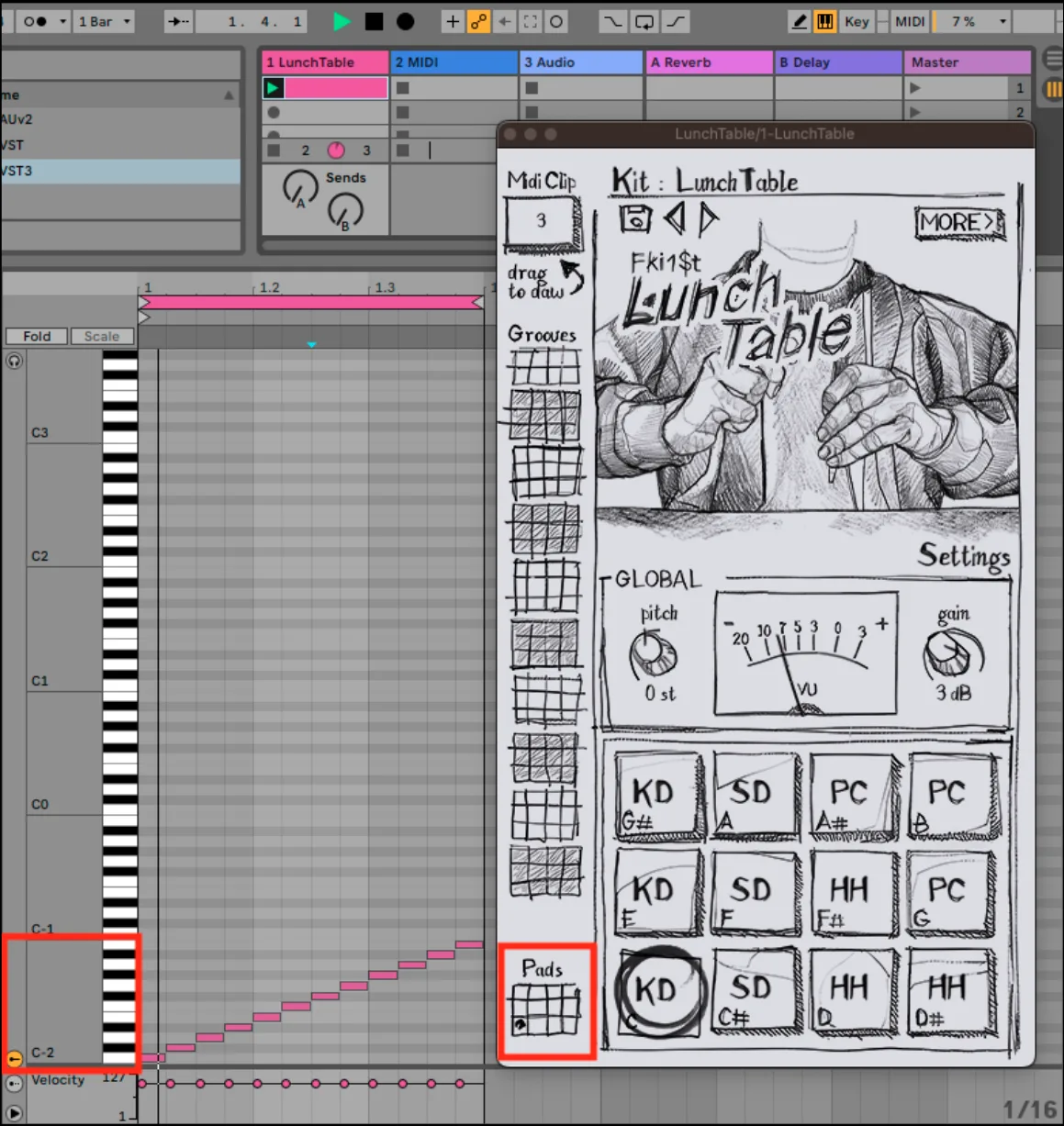Open the 1 Bar quantization dropdown
The height and width of the screenshot is (1126, 1064).
[103, 21]
